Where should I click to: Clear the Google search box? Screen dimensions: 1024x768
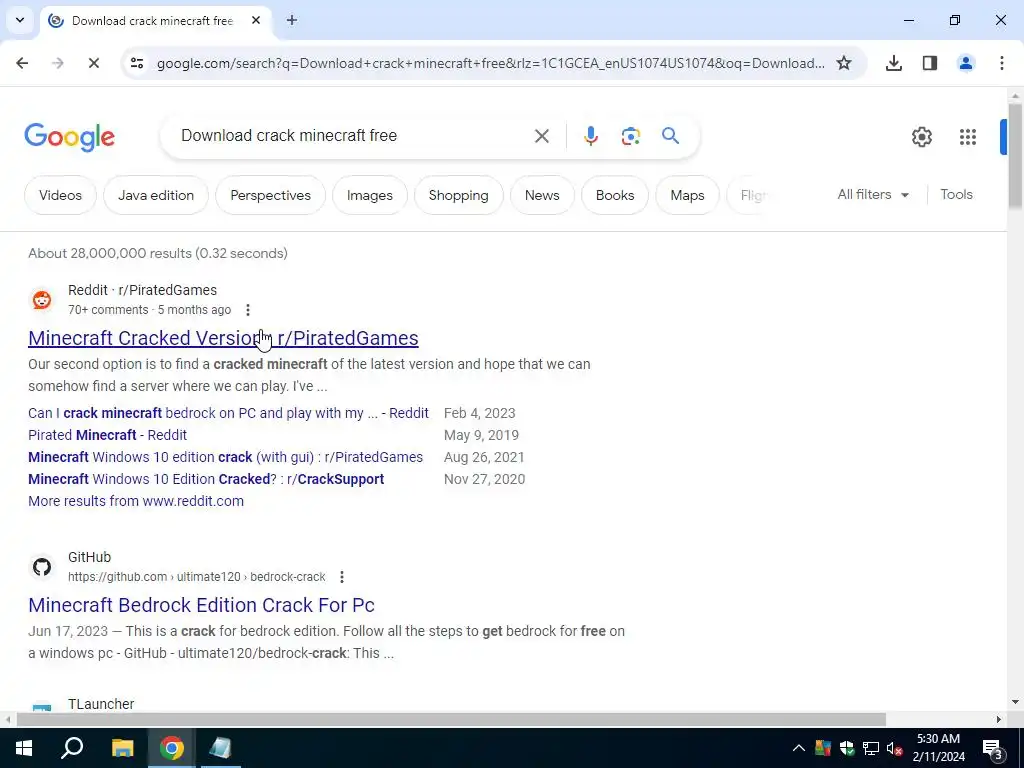coord(541,136)
